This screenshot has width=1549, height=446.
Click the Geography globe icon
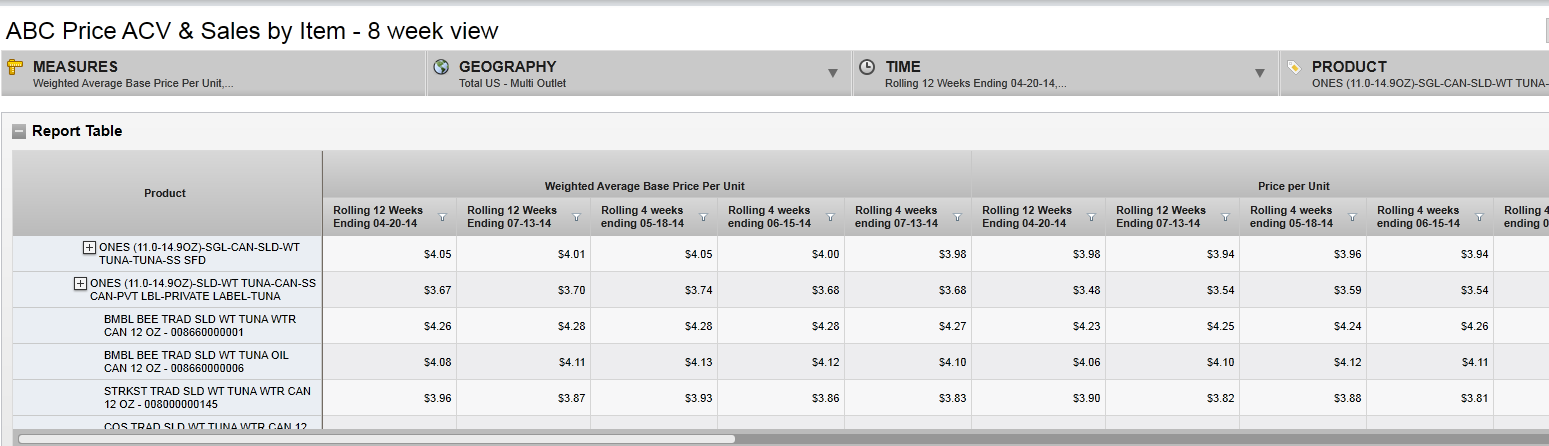[441, 67]
